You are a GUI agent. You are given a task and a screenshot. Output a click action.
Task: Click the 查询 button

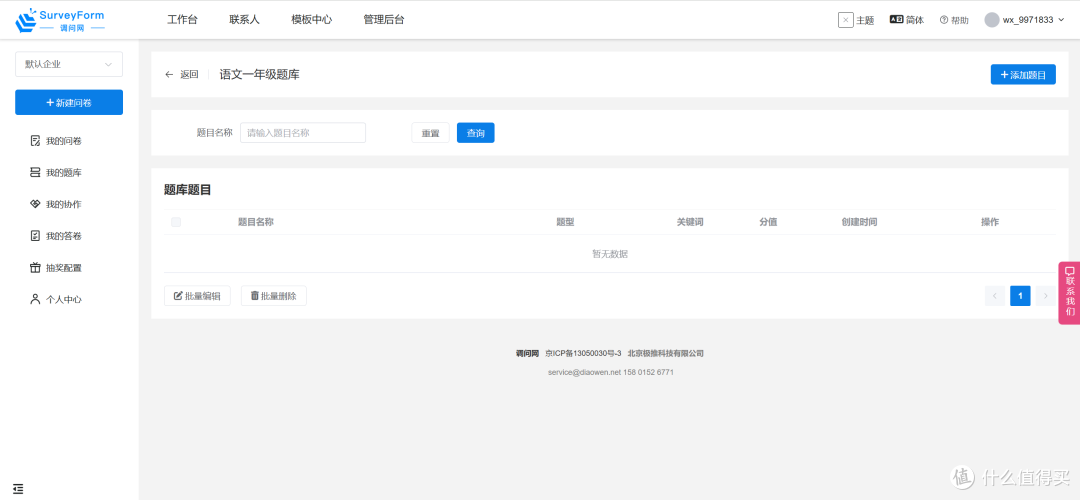click(x=476, y=133)
